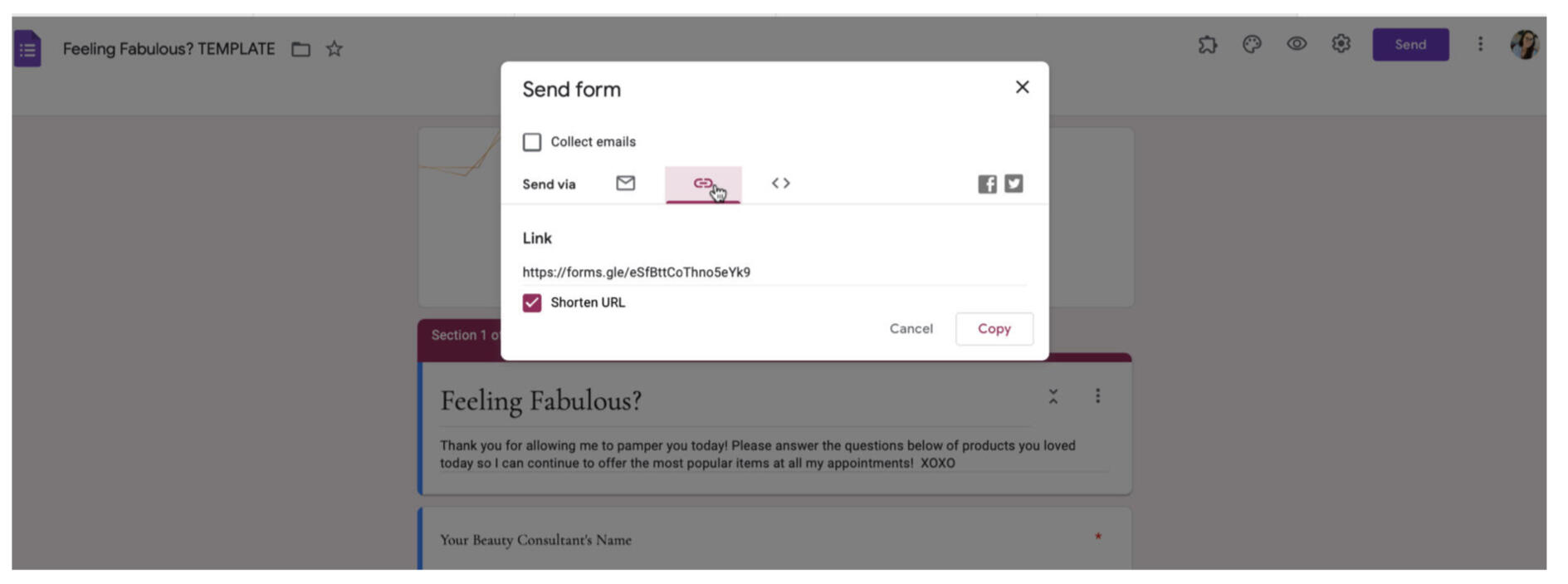This screenshot has height=584, width=1568.
Task: Cancel the Send form dialog
Action: [x=911, y=329]
